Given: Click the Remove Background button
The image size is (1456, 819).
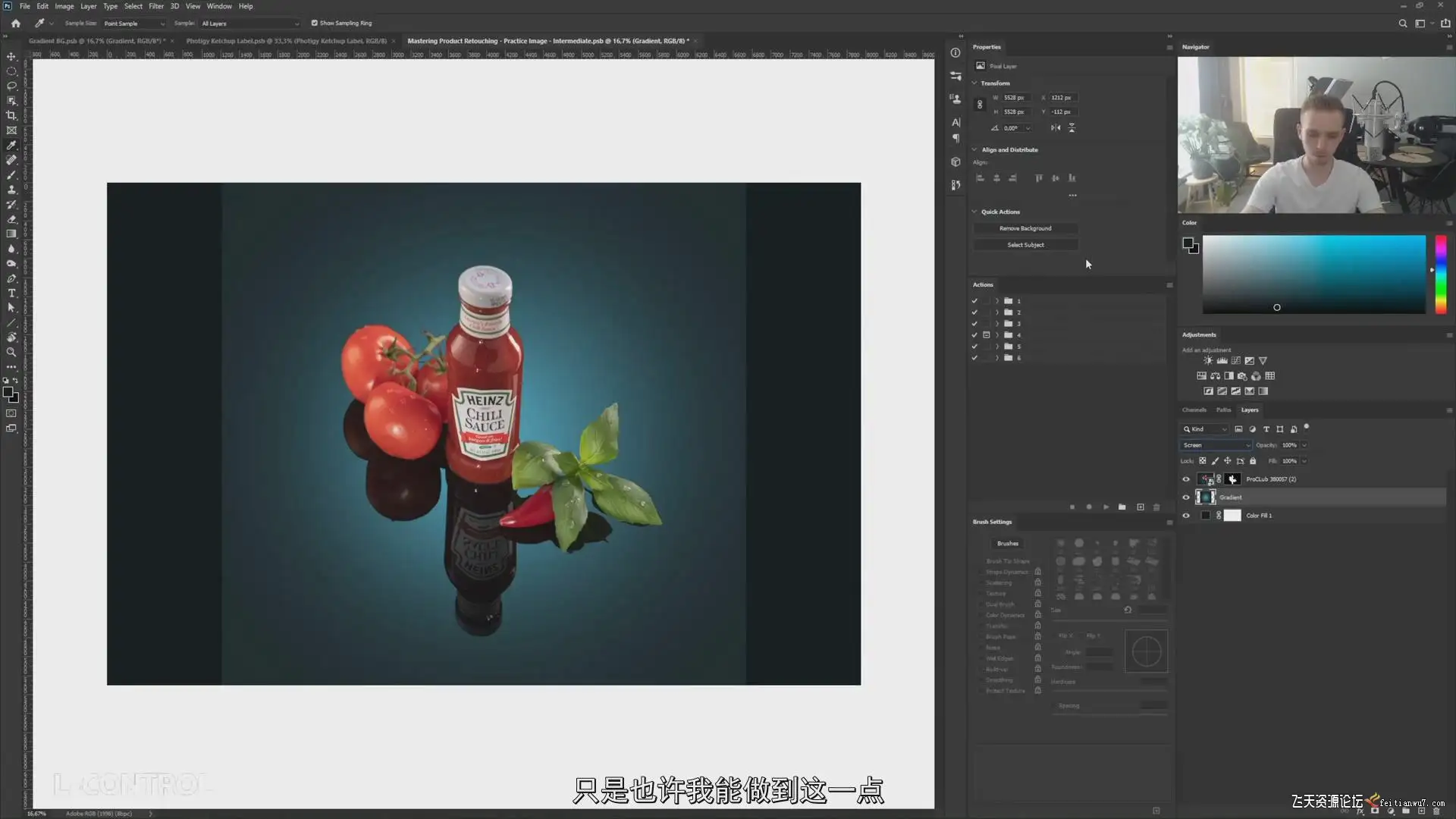Looking at the screenshot, I should [x=1025, y=228].
